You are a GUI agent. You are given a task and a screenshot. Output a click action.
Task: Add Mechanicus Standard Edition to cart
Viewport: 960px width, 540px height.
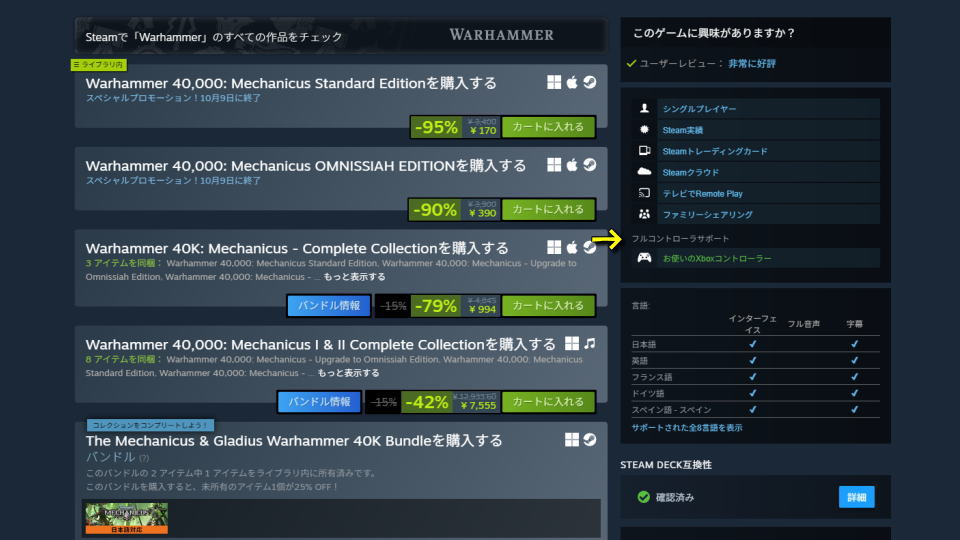tap(548, 127)
